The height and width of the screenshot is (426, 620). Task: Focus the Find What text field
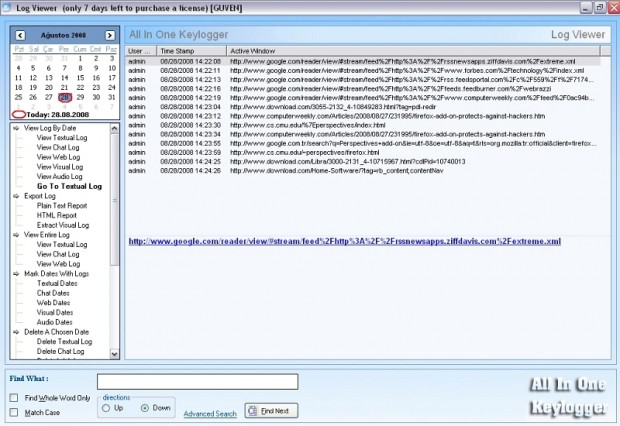click(x=198, y=382)
